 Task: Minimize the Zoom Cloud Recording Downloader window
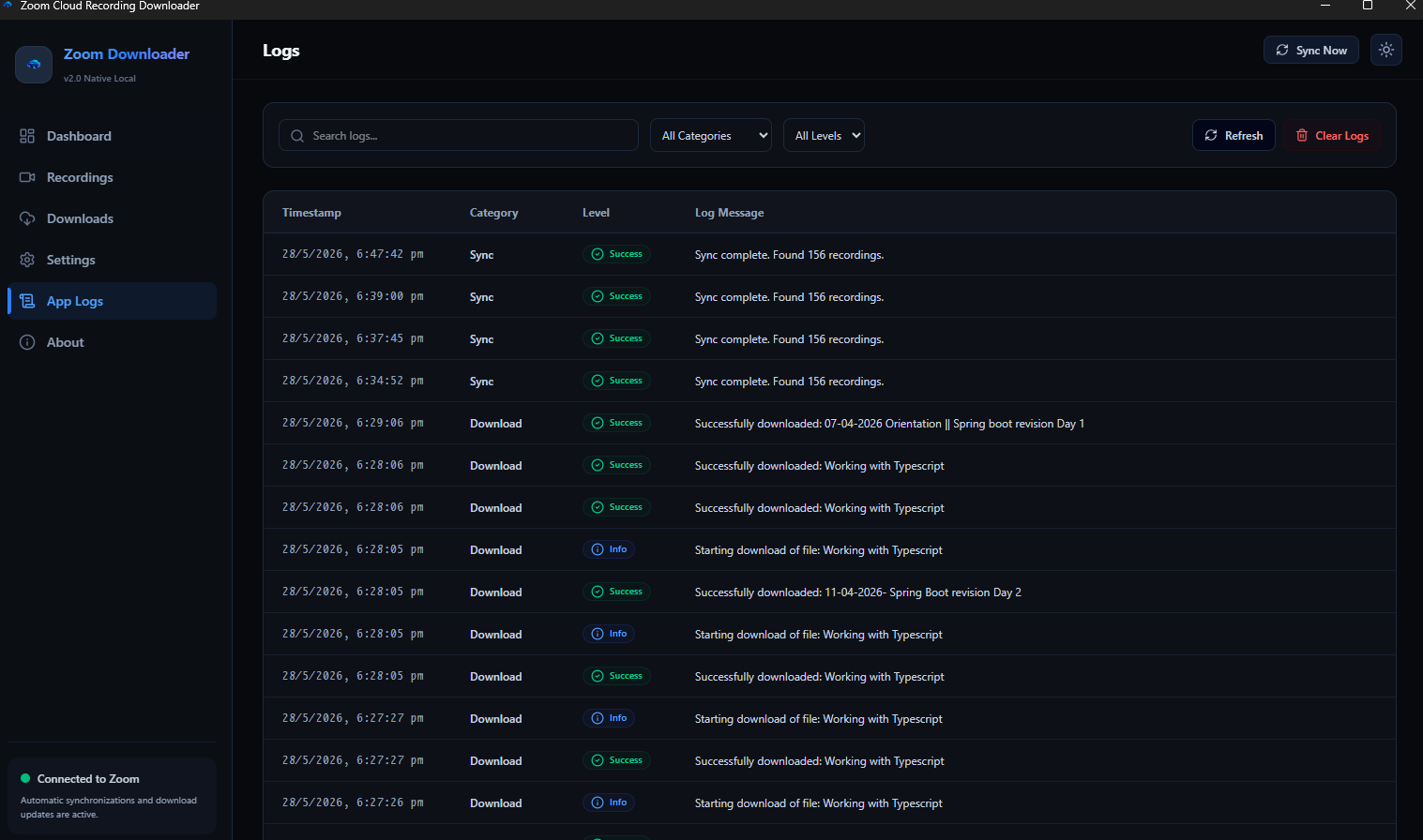[1325, 6]
